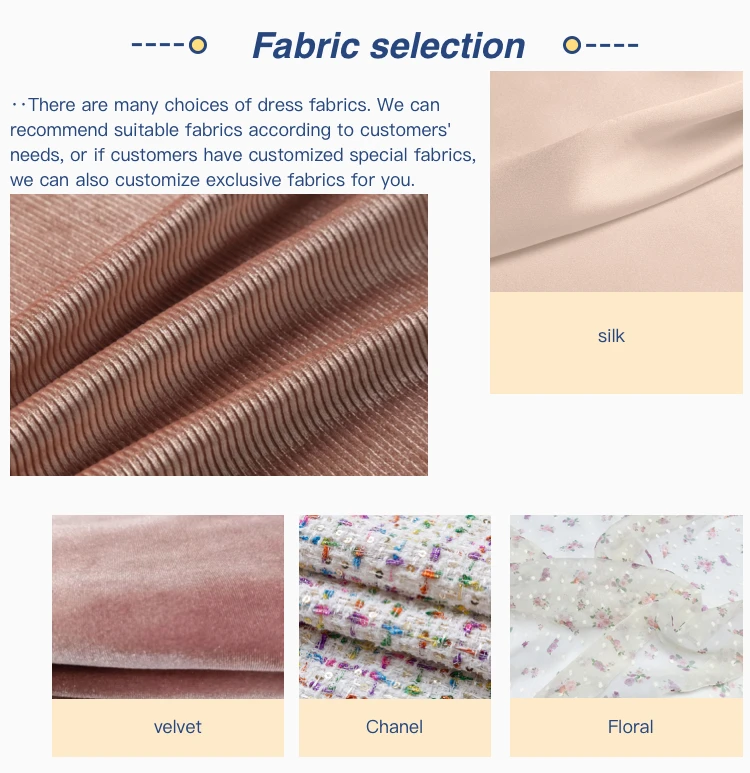Click the cream panel under silk image
This screenshot has width=750, height=773.
tap(616, 343)
